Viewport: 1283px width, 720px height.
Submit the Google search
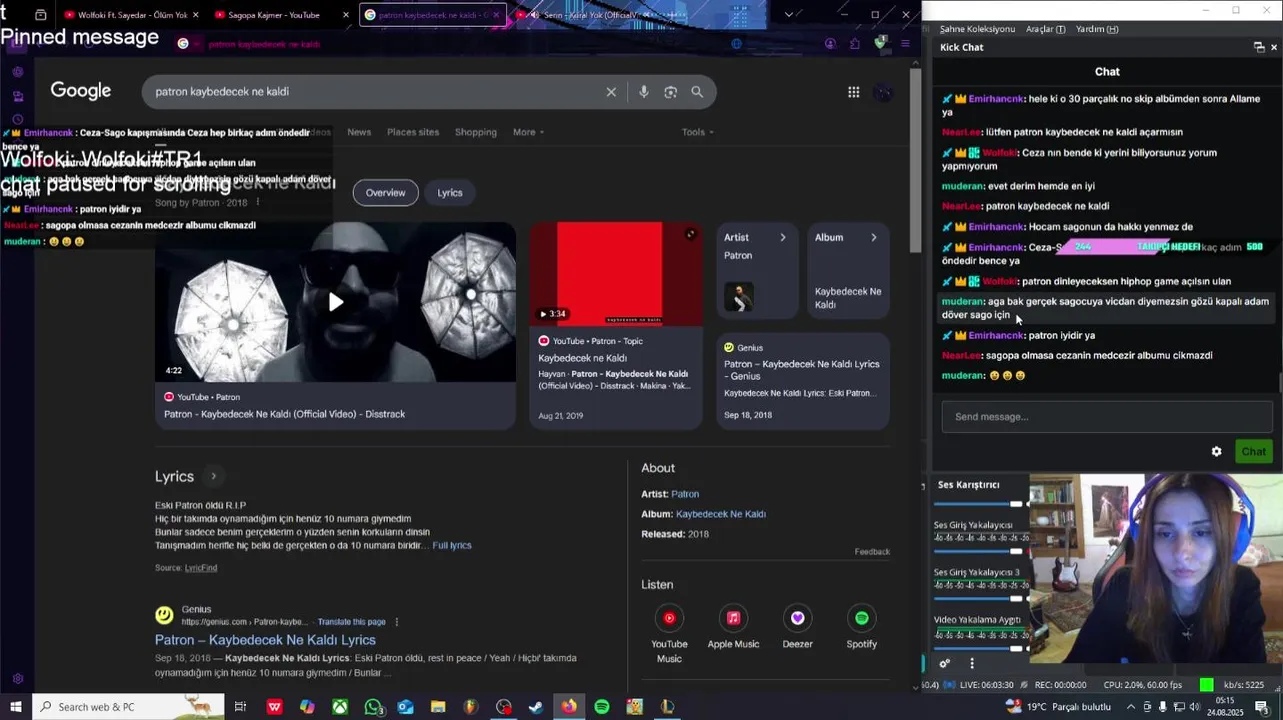point(697,92)
